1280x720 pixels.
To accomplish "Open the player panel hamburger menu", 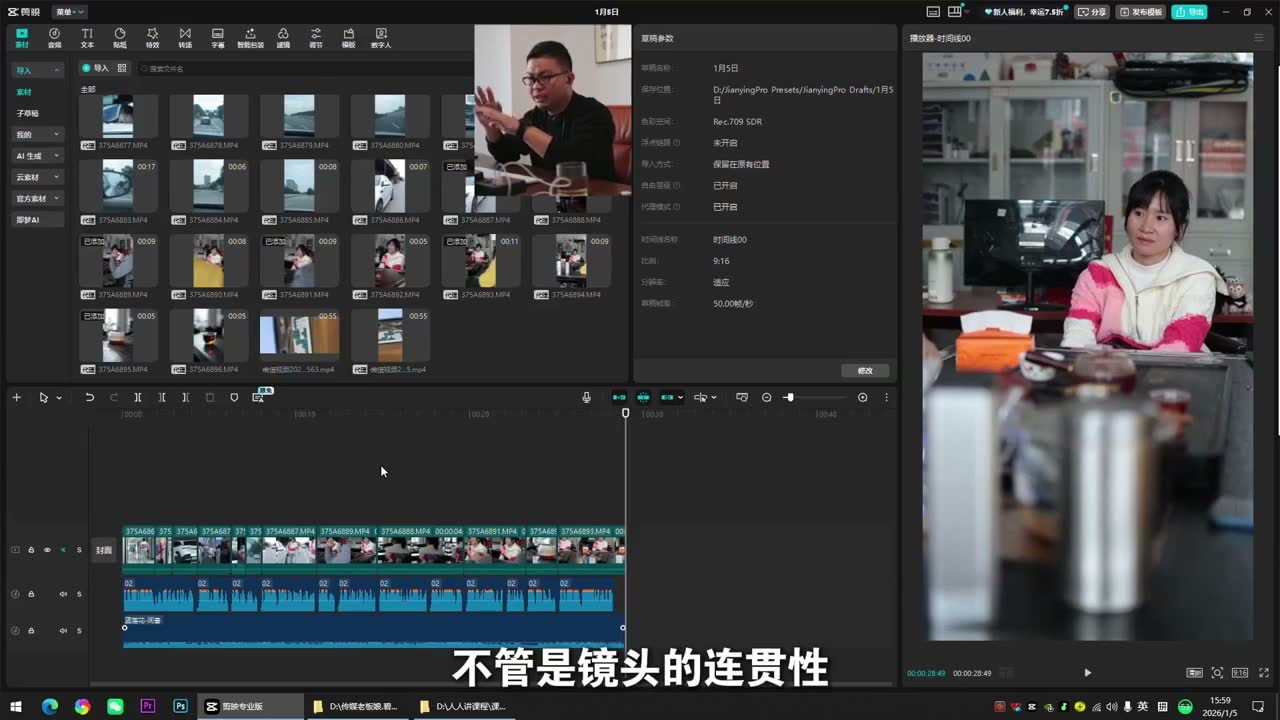I will click(1259, 38).
